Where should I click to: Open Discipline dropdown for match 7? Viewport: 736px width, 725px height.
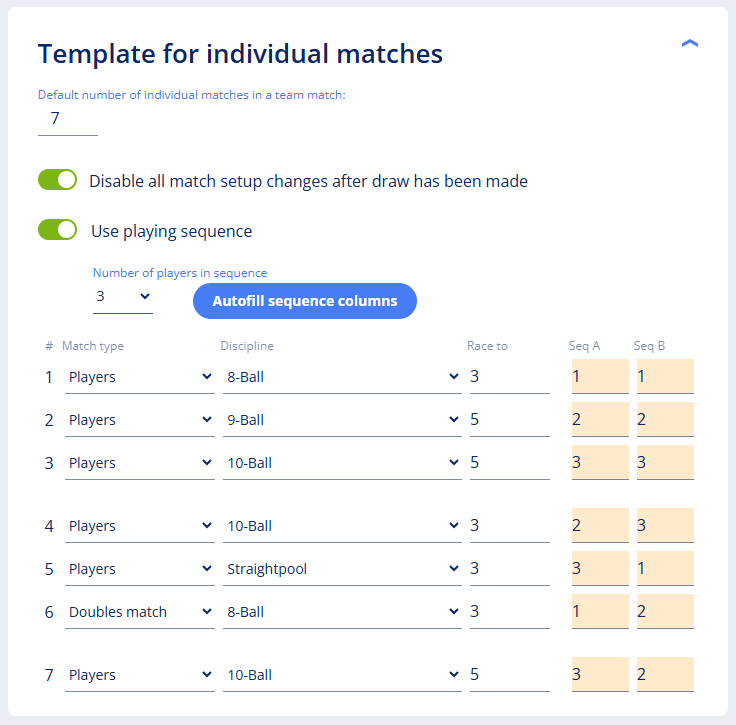342,675
